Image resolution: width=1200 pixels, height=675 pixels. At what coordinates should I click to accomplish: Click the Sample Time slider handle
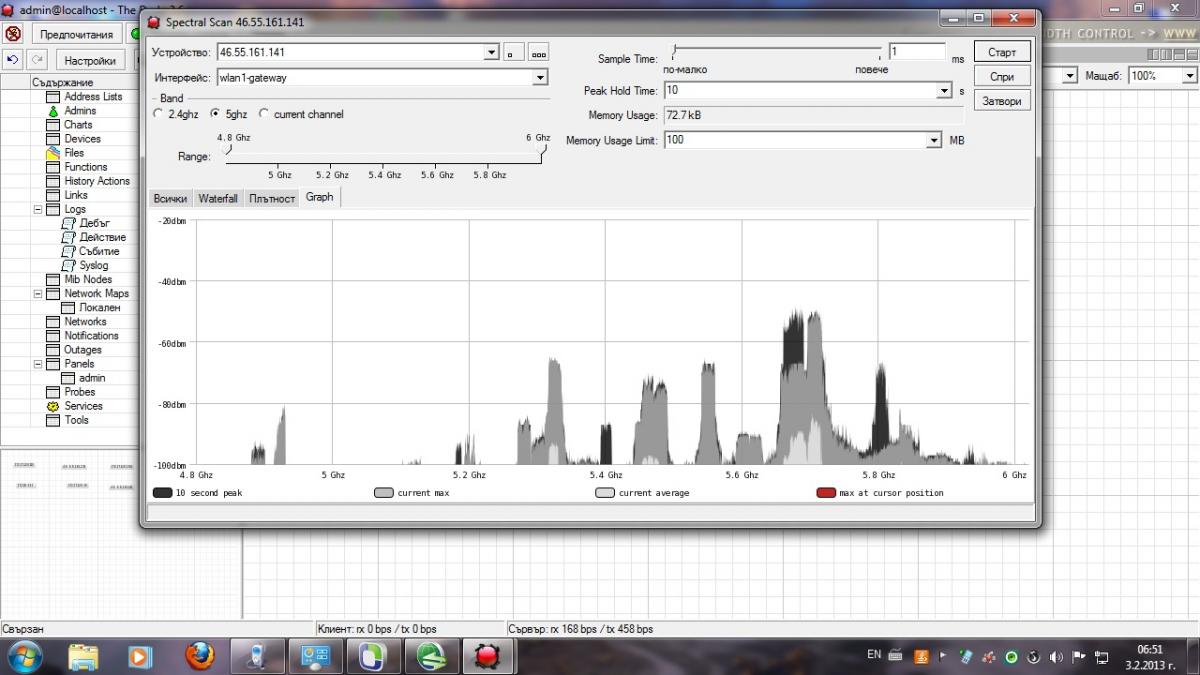[675, 50]
